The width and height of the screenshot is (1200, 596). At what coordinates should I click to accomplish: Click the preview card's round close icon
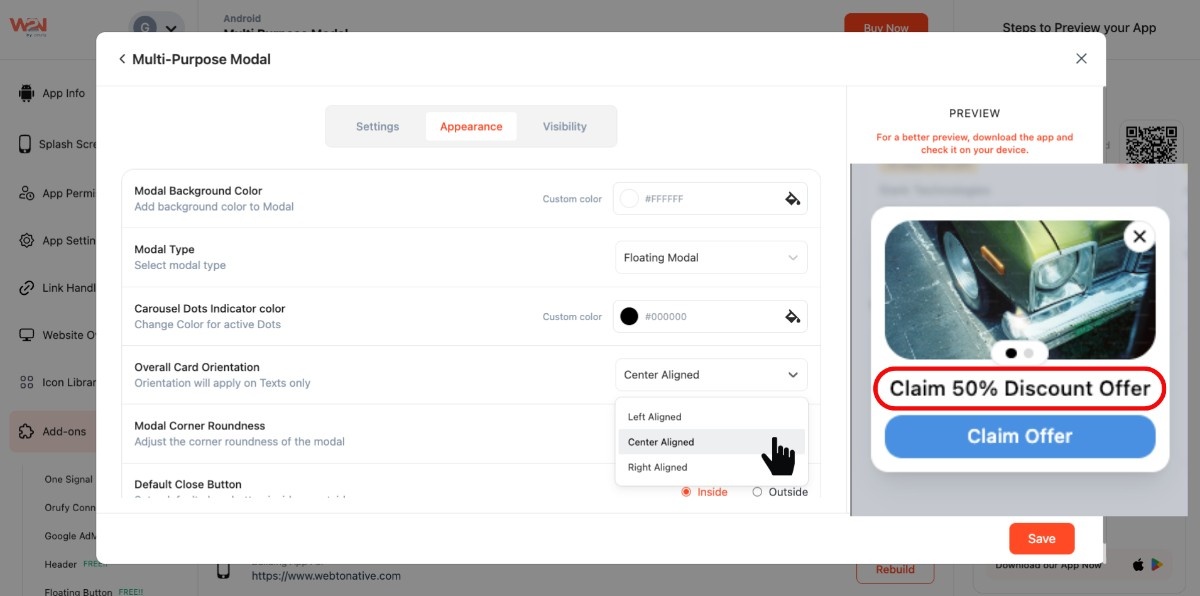click(1139, 237)
